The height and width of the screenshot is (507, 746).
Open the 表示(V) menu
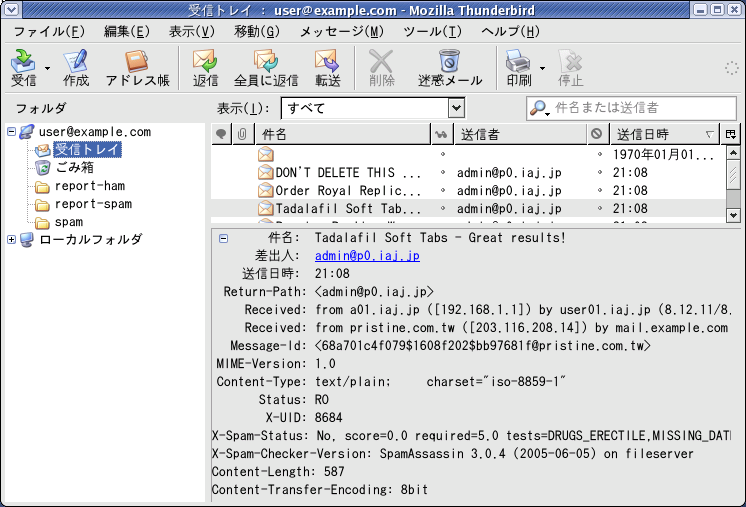(192, 31)
